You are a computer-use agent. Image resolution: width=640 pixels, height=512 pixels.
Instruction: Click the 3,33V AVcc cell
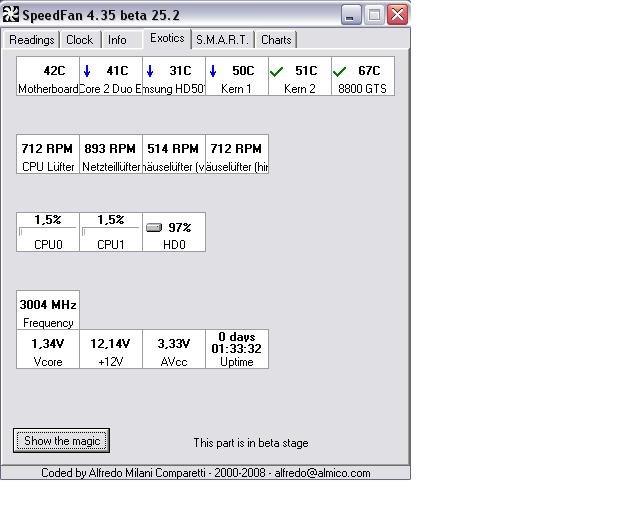click(173, 349)
